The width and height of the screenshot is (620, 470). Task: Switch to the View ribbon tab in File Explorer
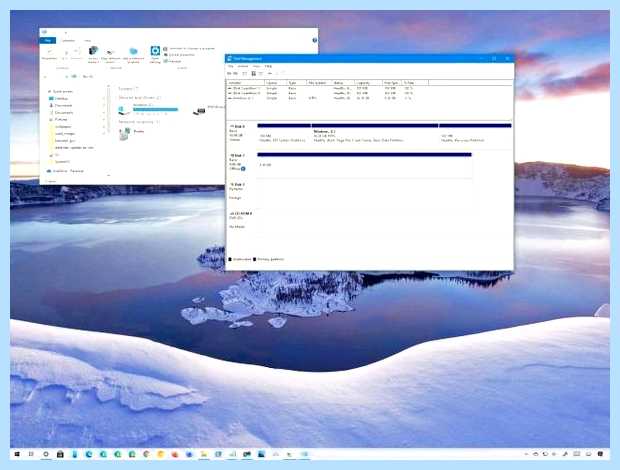click(x=87, y=40)
